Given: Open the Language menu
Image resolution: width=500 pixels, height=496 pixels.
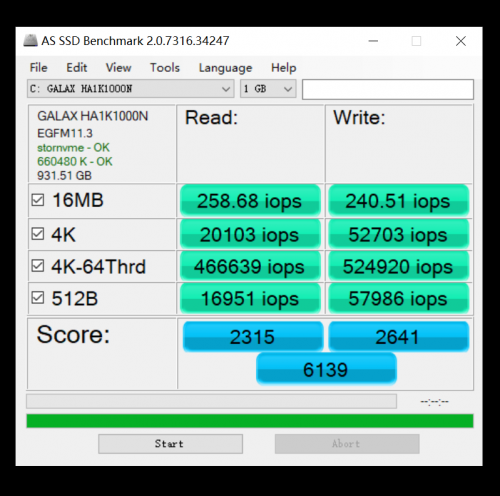Looking at the screenshot, I should point(225,68).
